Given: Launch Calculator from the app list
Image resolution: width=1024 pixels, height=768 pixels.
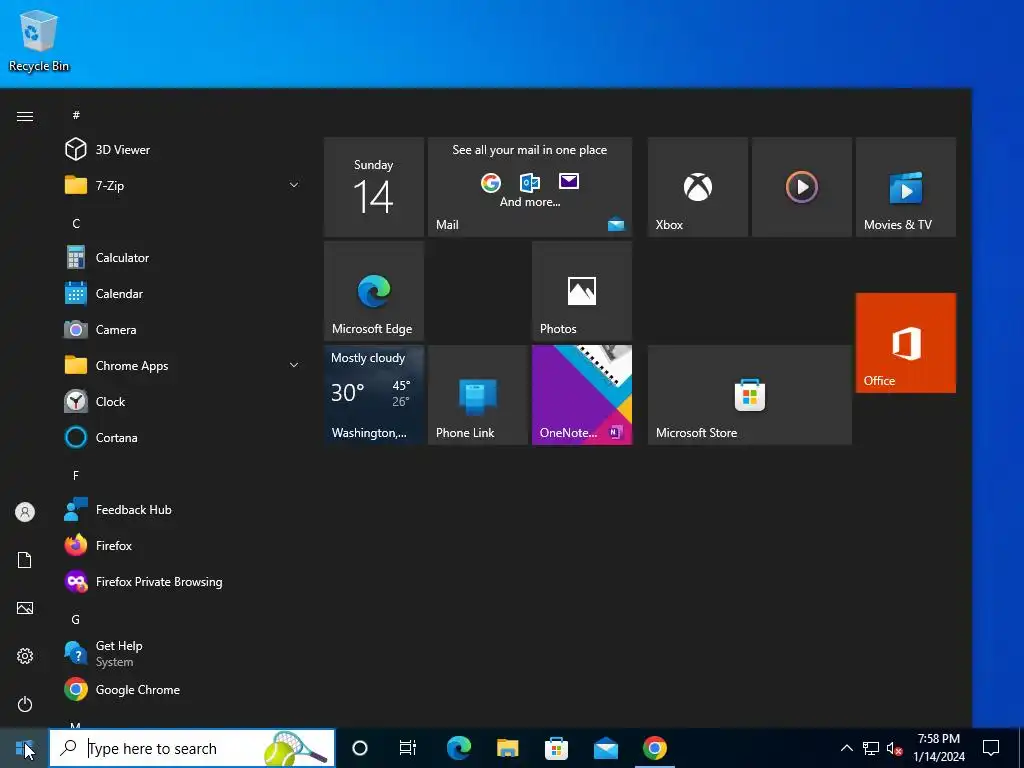Looking at the screenshot, I should (x=183, y=257).
